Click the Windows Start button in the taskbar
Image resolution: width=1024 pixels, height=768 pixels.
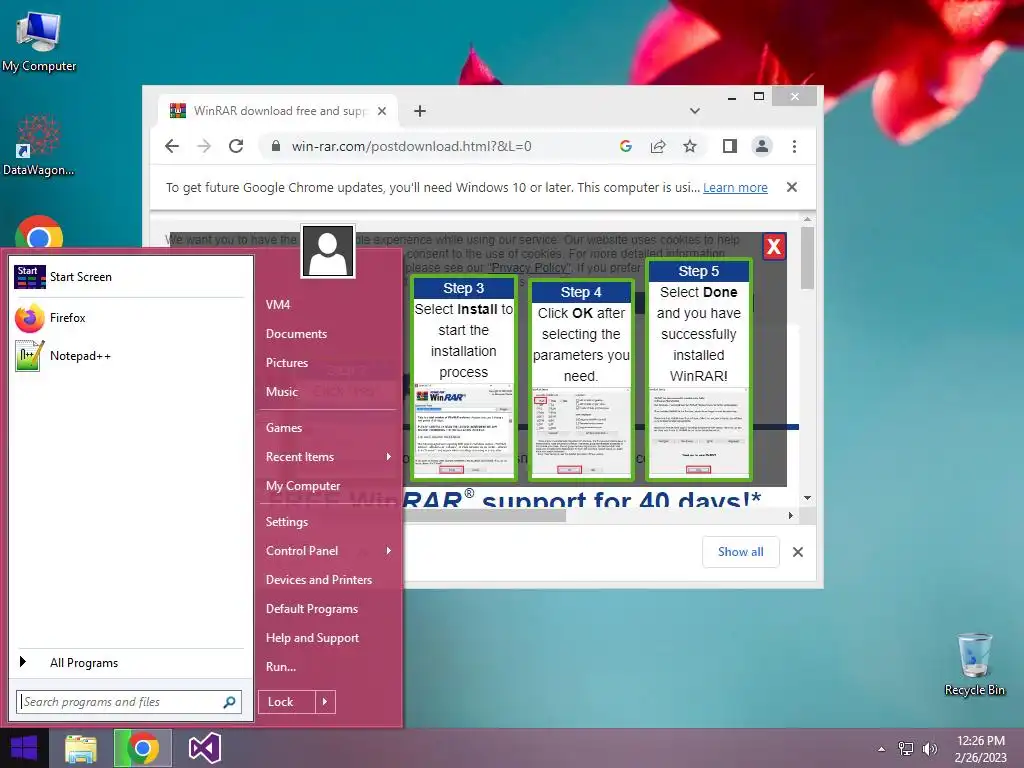(24, 748)
